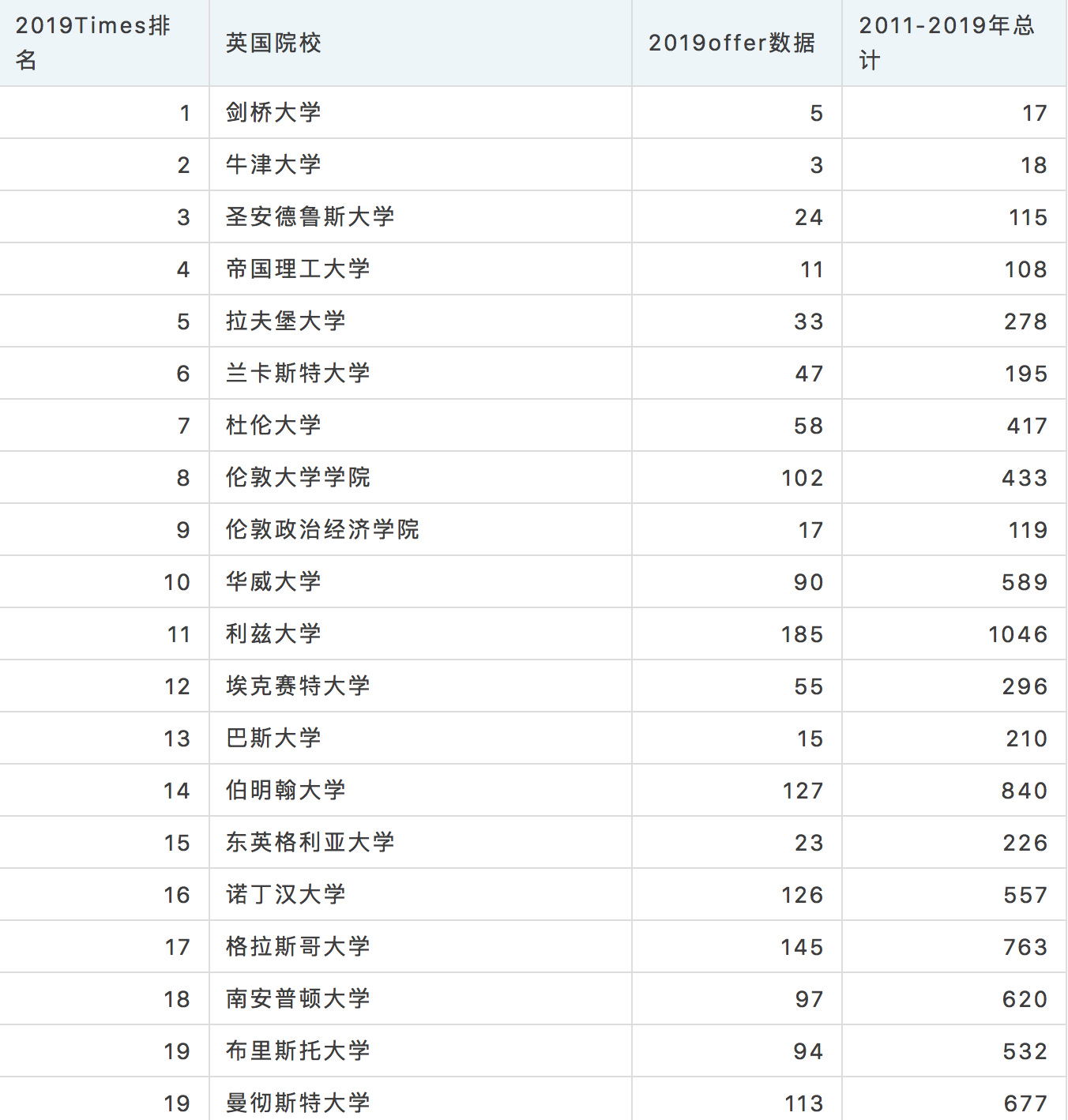Select the 南安普顿大学 entry
This screenshot has height=1120, width=1068.
(x=298, y=998)
